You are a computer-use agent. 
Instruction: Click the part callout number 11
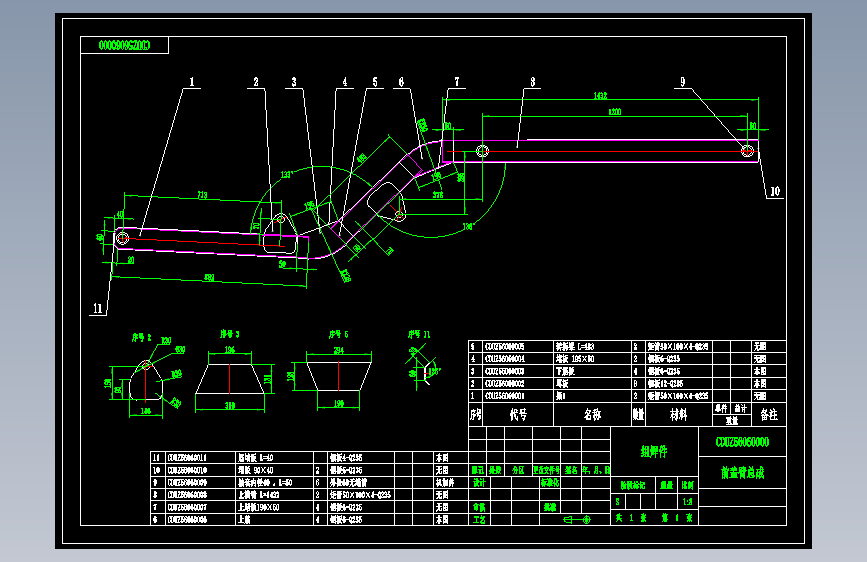tap(98, 309)
